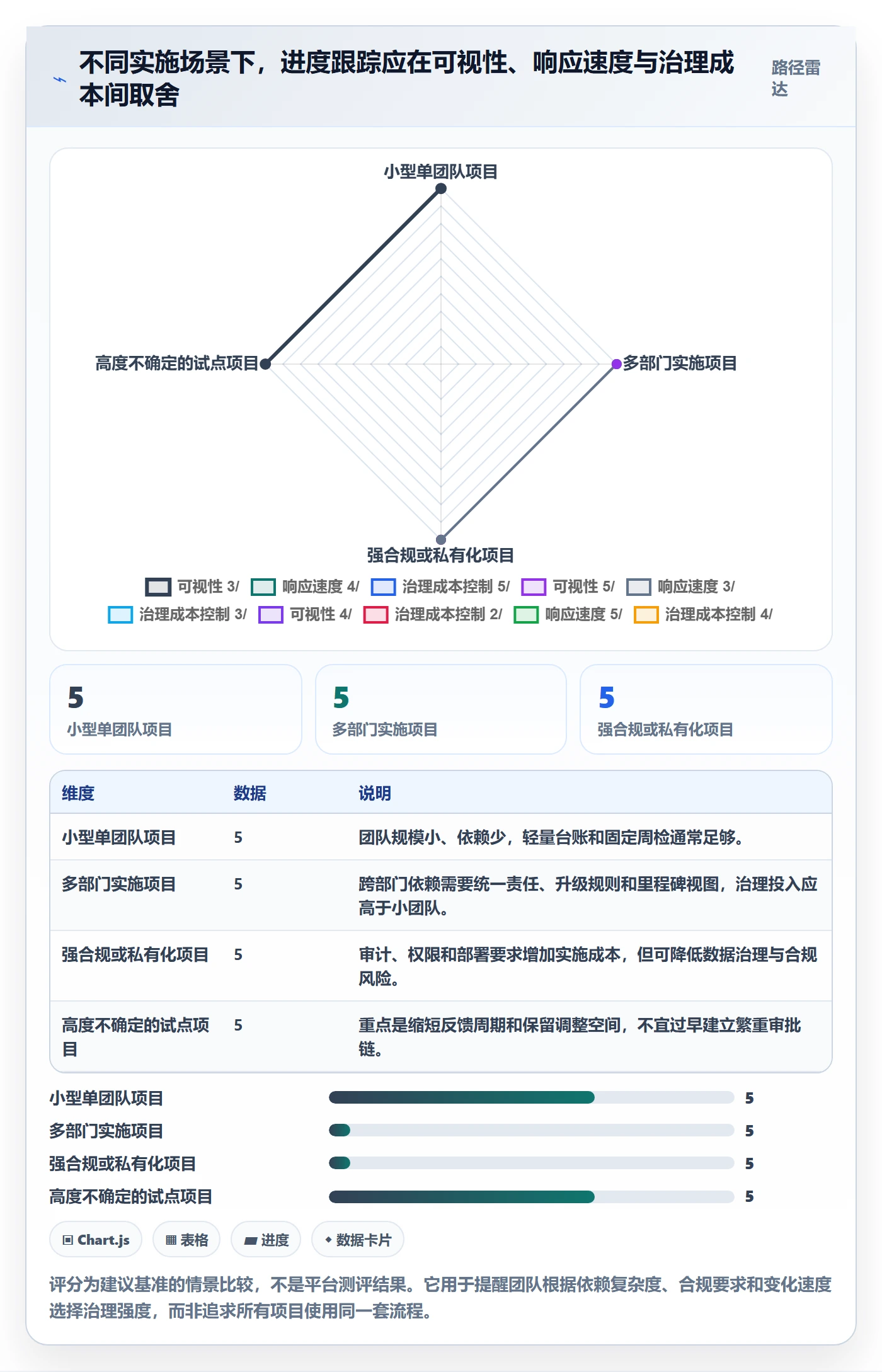Click the 进度 tag chip

[266, 1240]
